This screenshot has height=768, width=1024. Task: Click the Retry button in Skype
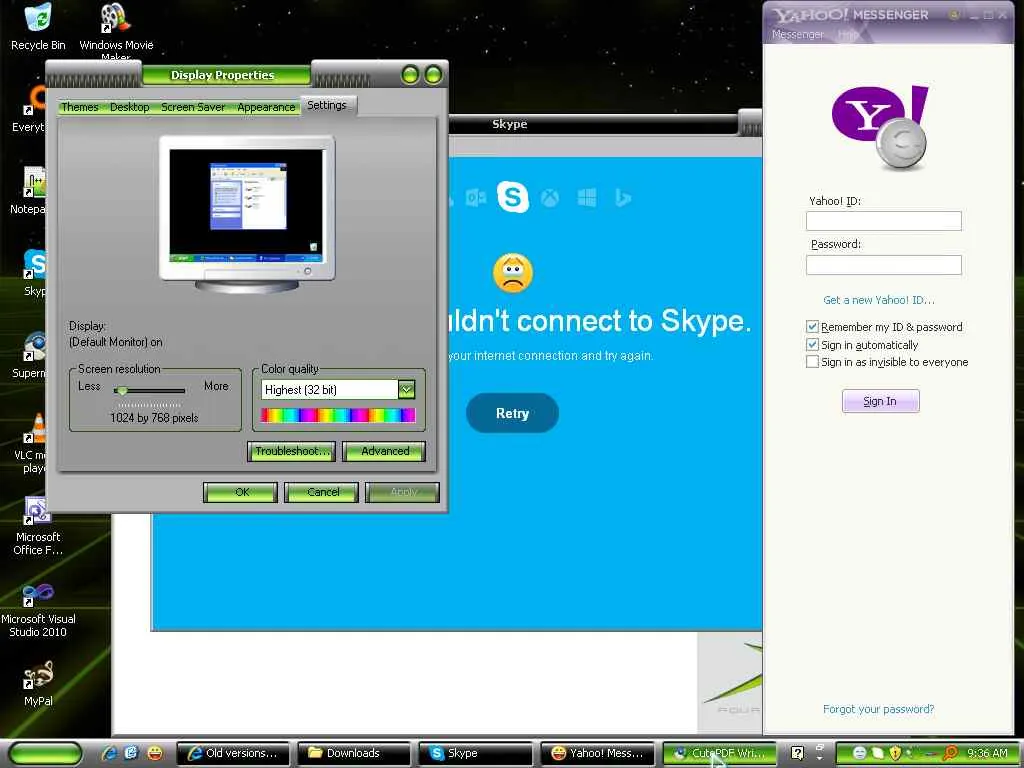click(x=512, y=413)
